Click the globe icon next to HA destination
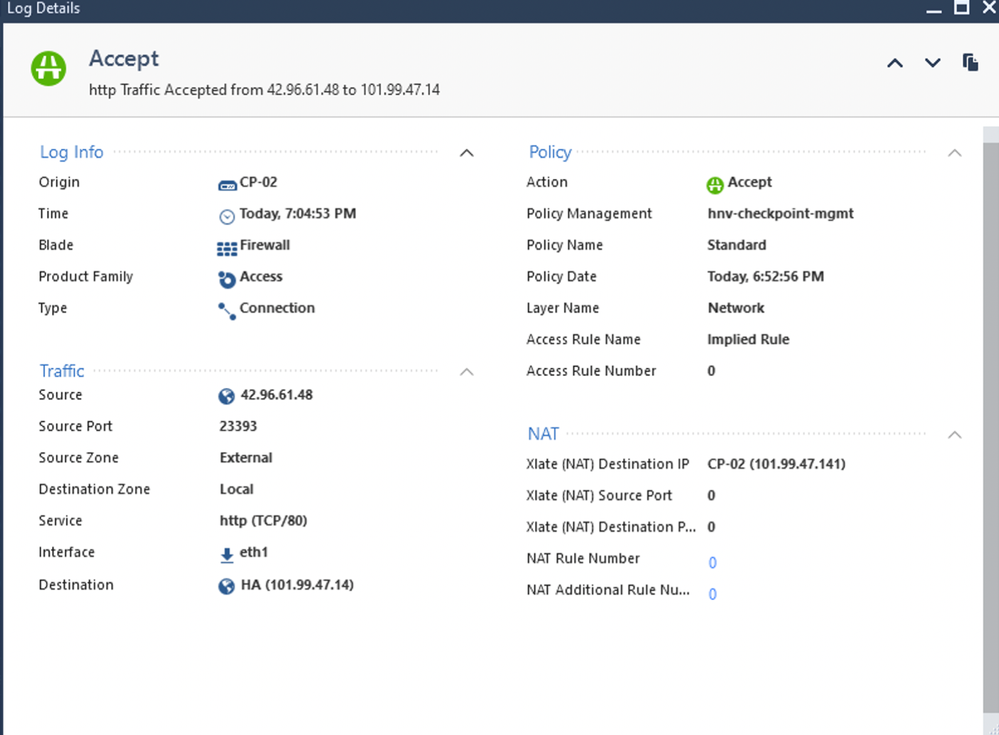Image resolution: width=999 pixels, height=735 pixels. (x=226, y=586)
